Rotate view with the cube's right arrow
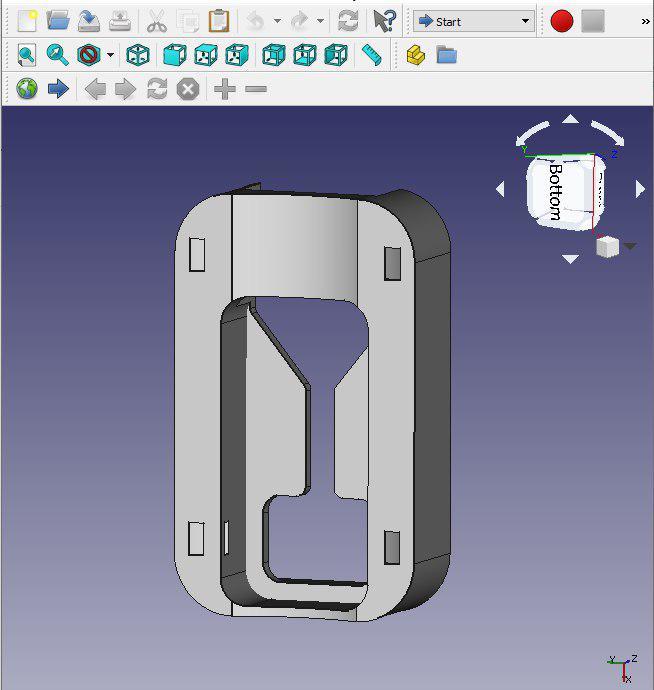This screenshot has height=690, width=654. coord(640,188)
